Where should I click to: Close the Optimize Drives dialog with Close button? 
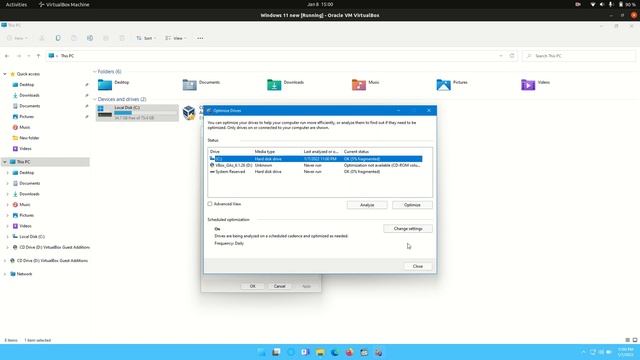pos(418,266)
